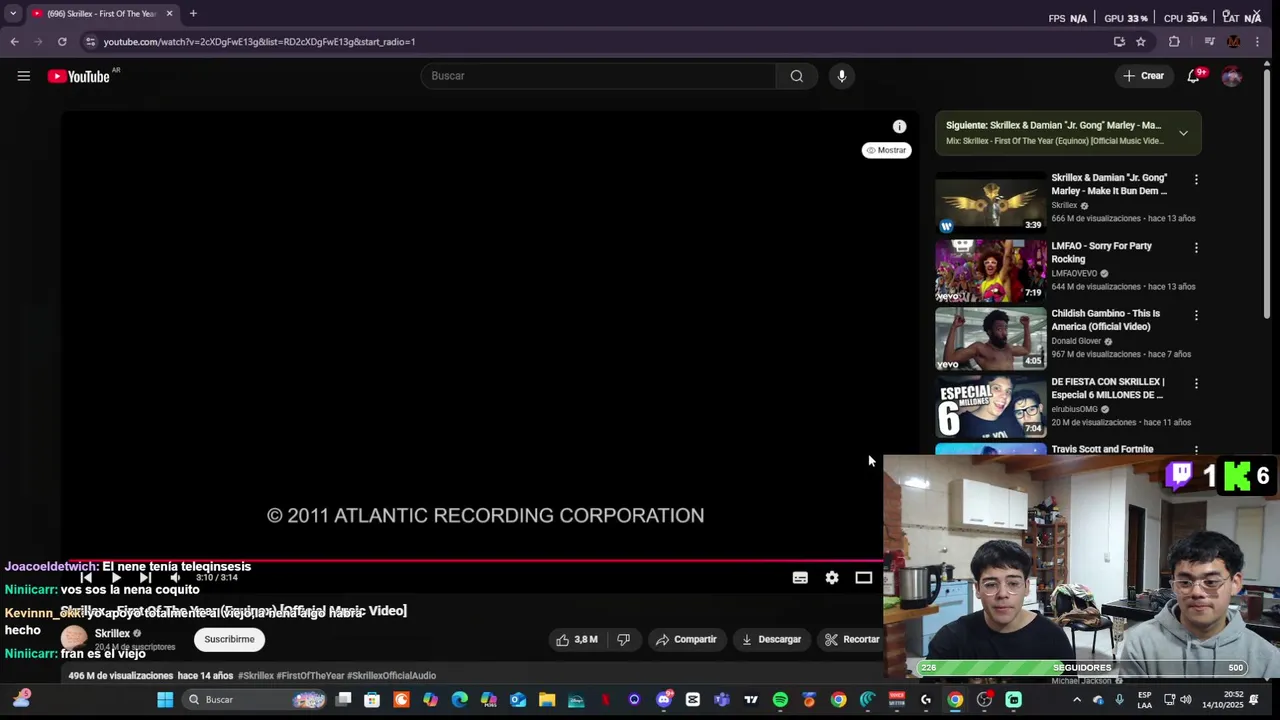The image size is (1280, 720).
Task: Click the magnifier search button
Action: click(796, 76)
